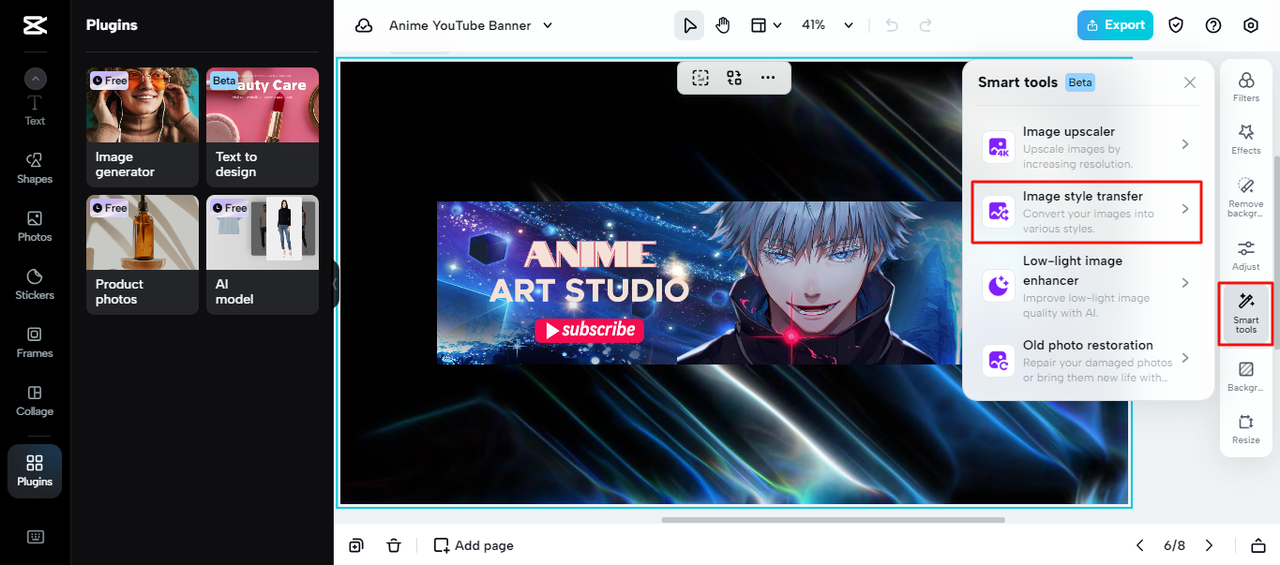Open the Image generator plugin

[142, 127]
